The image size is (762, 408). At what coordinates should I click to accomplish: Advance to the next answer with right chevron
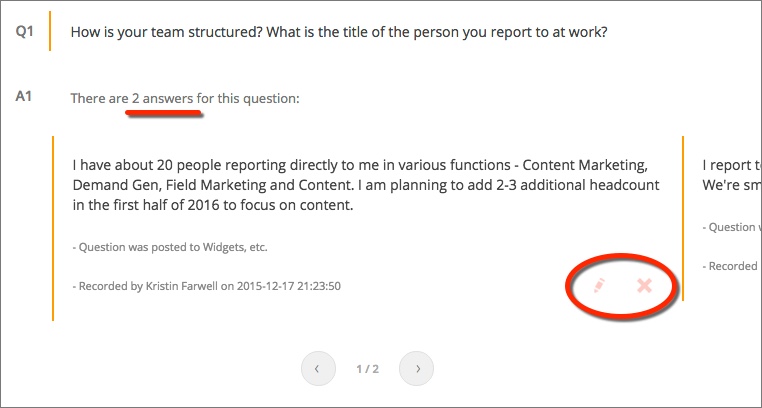(416, 369)
